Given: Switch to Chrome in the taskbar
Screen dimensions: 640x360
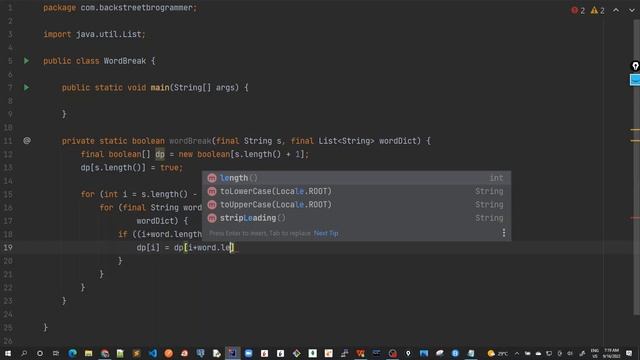Looking at the screenshot, I should coord(105,353).
